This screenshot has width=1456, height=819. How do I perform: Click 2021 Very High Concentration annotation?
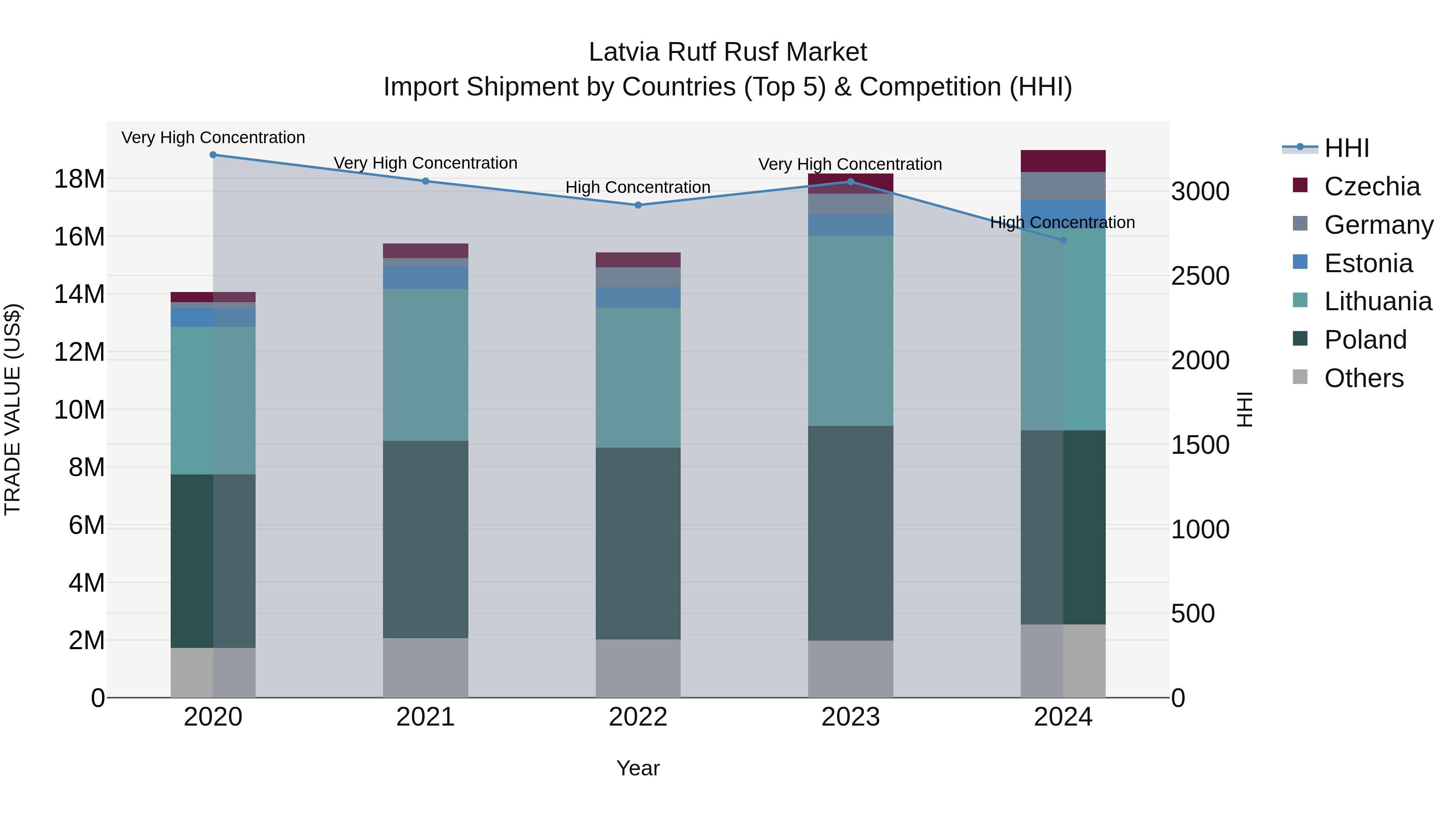tap(425, 163)
